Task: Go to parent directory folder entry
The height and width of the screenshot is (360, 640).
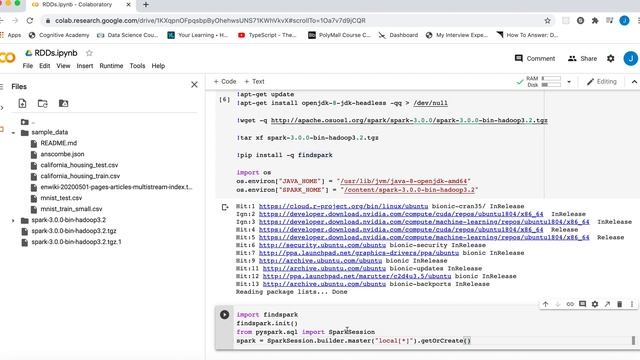Action: pyautogui.click(x=28, y=122)
